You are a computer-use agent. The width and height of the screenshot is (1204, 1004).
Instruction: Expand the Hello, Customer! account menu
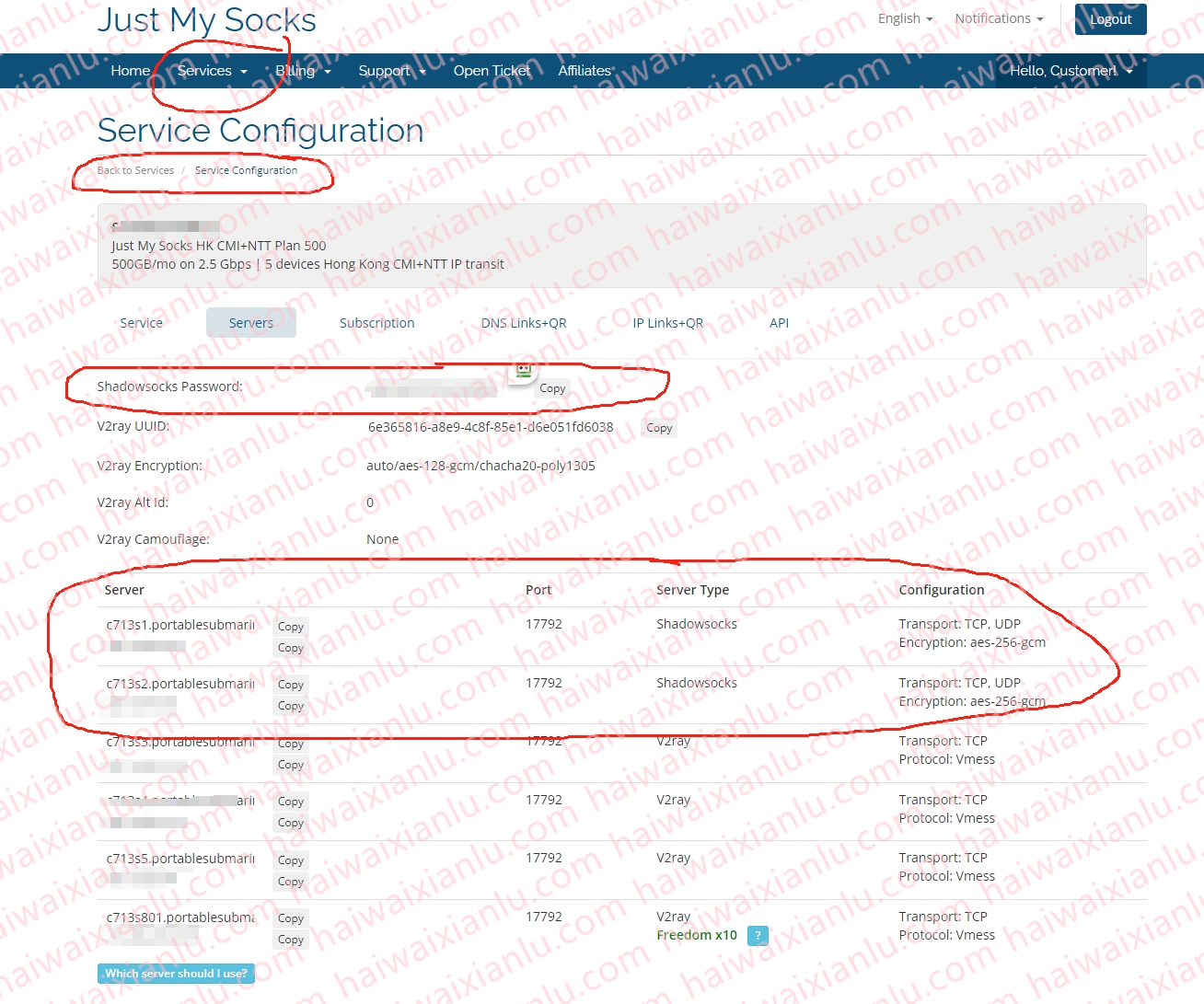pos(1071,71)
